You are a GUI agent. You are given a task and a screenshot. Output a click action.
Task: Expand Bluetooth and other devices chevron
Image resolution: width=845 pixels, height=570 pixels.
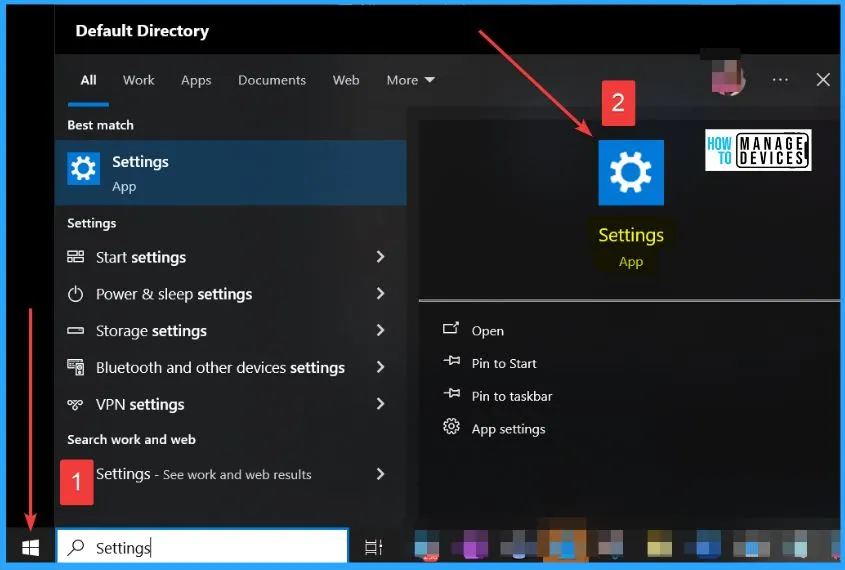380,367
